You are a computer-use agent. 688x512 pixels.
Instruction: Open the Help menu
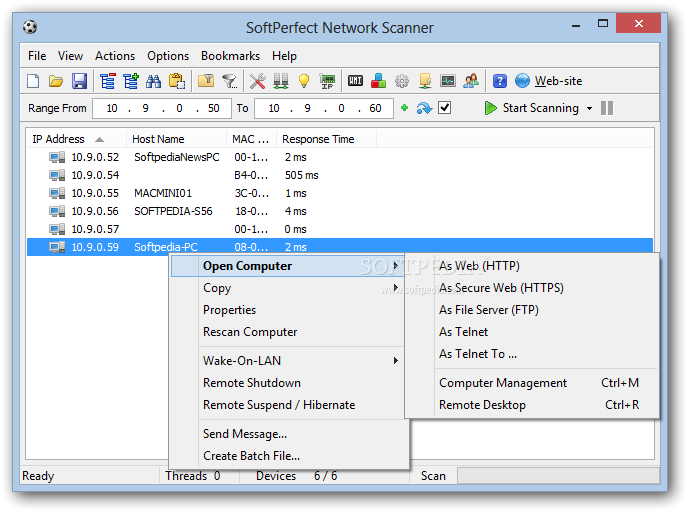tap(284, 56)
